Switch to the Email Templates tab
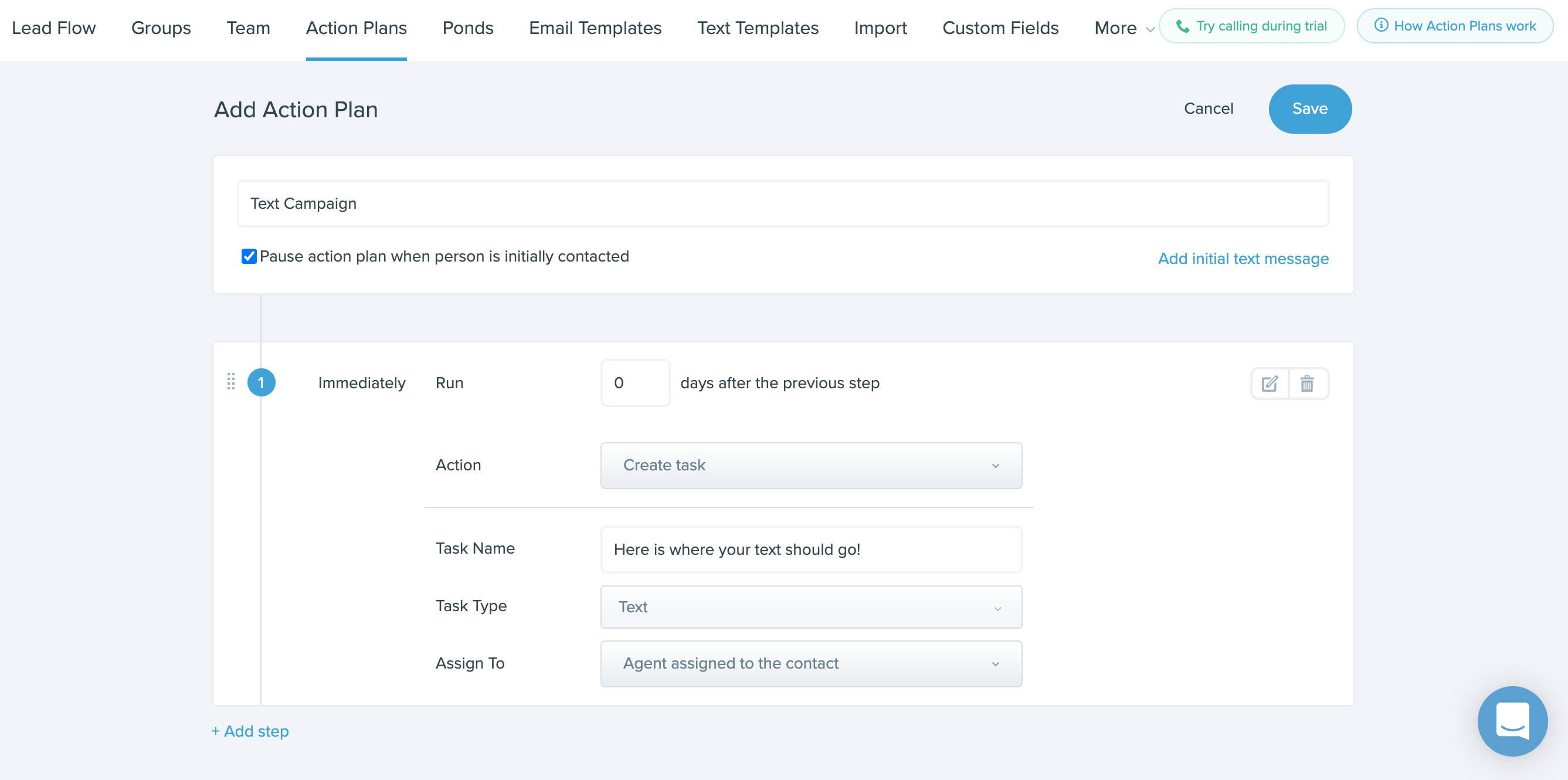Image resolution: width=1568 pixels, height=780 pixels. coord(595,28)
